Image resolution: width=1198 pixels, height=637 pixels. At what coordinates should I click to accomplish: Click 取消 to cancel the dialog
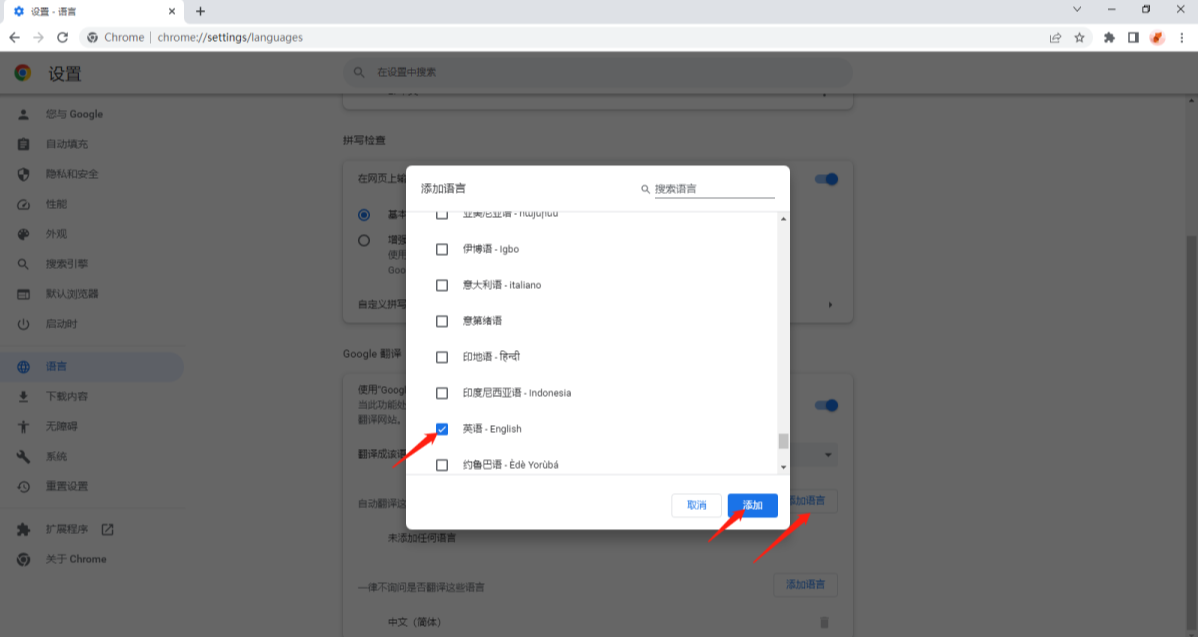coord(696,505)
